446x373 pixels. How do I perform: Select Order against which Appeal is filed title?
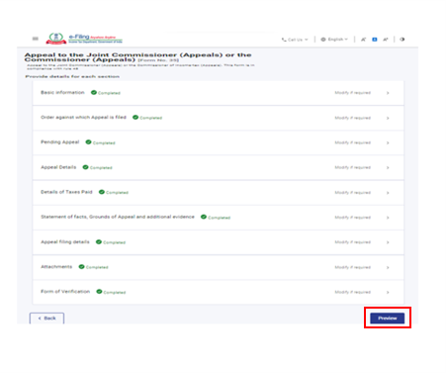click(83, 117)
